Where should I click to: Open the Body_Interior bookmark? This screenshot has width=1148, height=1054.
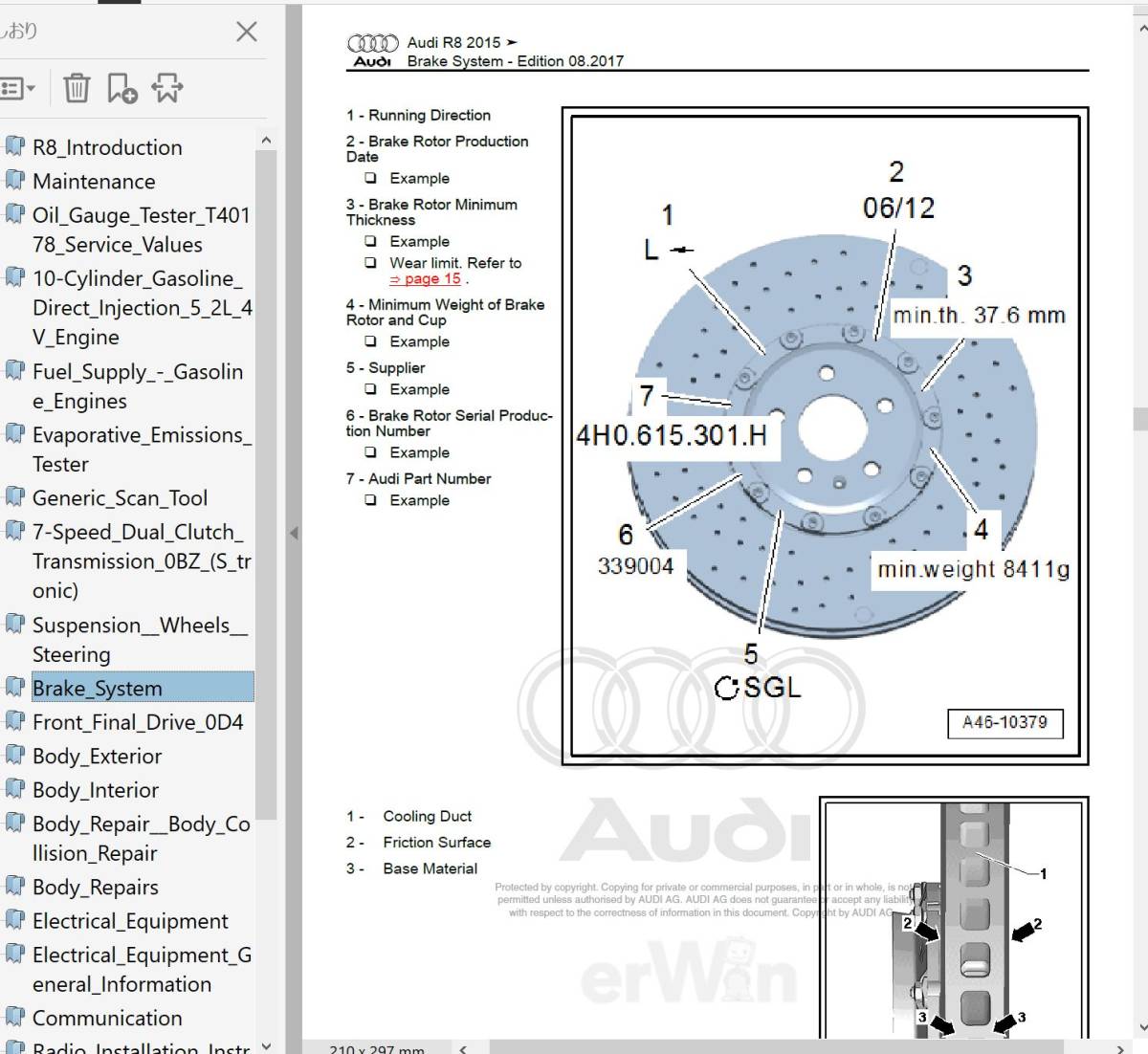[96, 790]
